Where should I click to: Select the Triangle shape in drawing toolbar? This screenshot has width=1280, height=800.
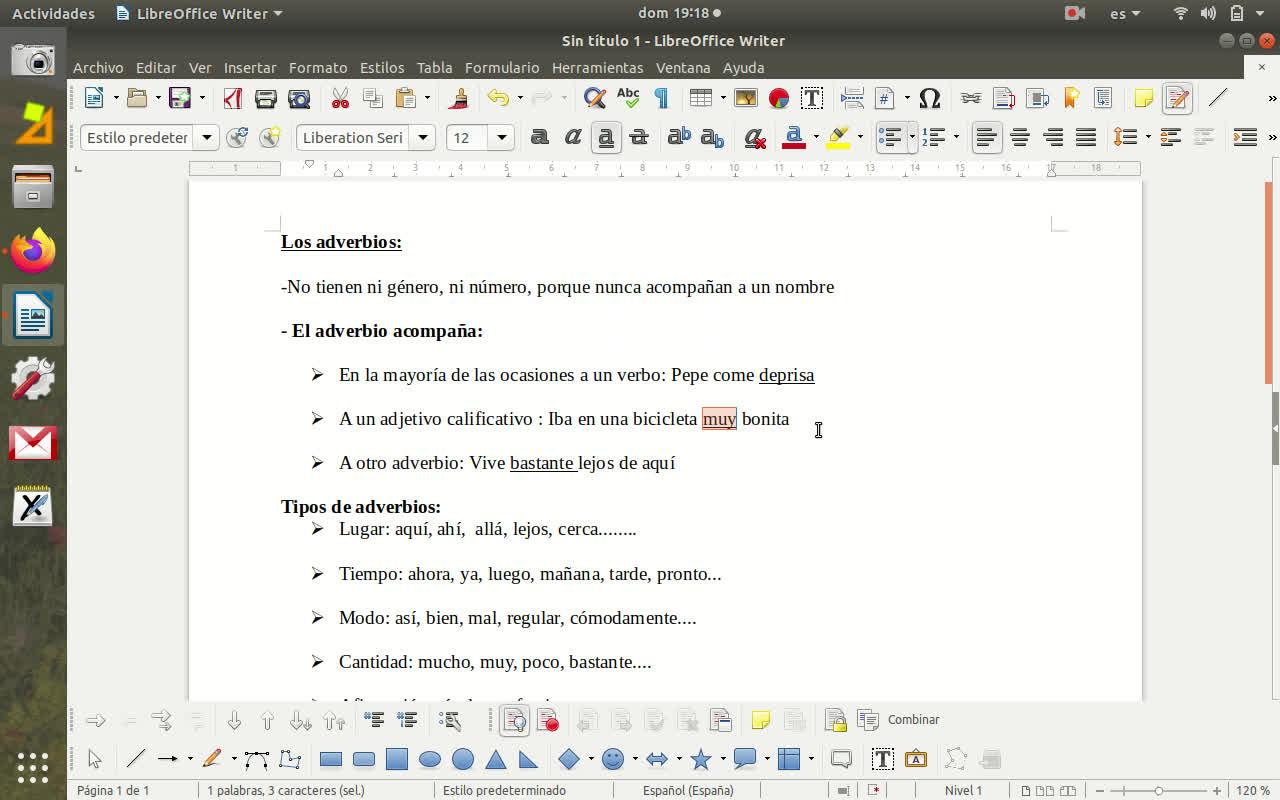click(495, 760)
